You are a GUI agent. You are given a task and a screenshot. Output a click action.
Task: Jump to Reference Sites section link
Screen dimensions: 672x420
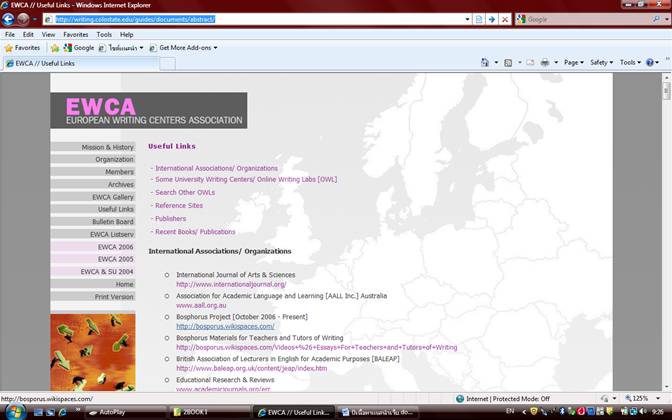(x=179, y=205)
